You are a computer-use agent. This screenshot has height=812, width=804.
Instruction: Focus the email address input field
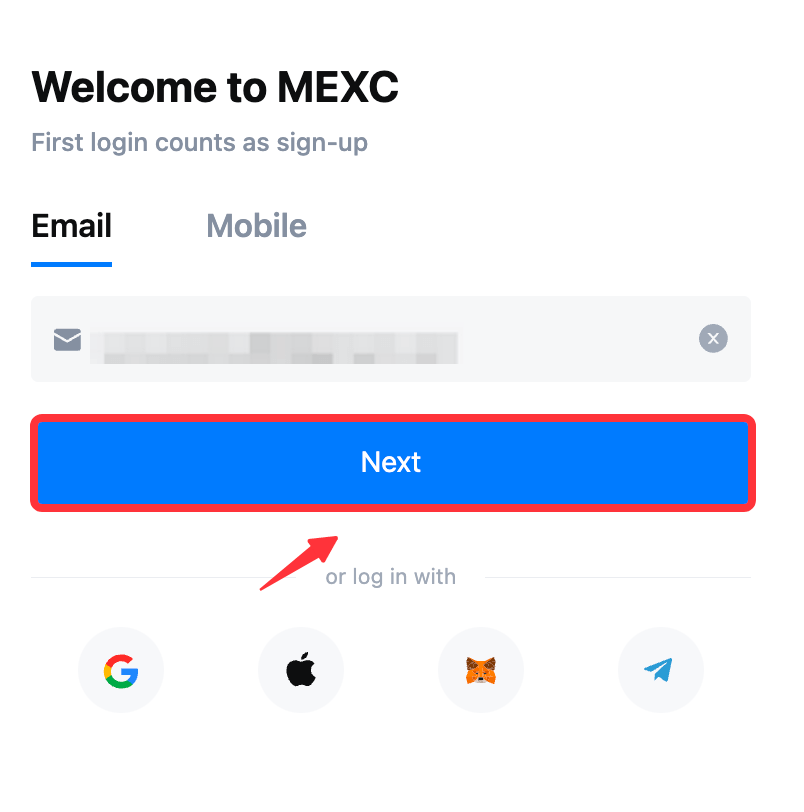click(391, 339)
